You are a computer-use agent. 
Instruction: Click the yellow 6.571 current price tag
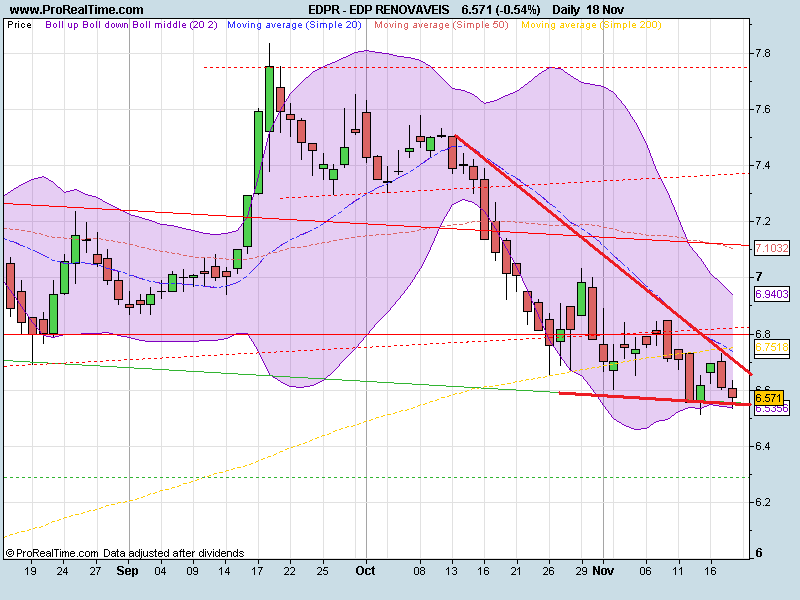tap(768, 398)
